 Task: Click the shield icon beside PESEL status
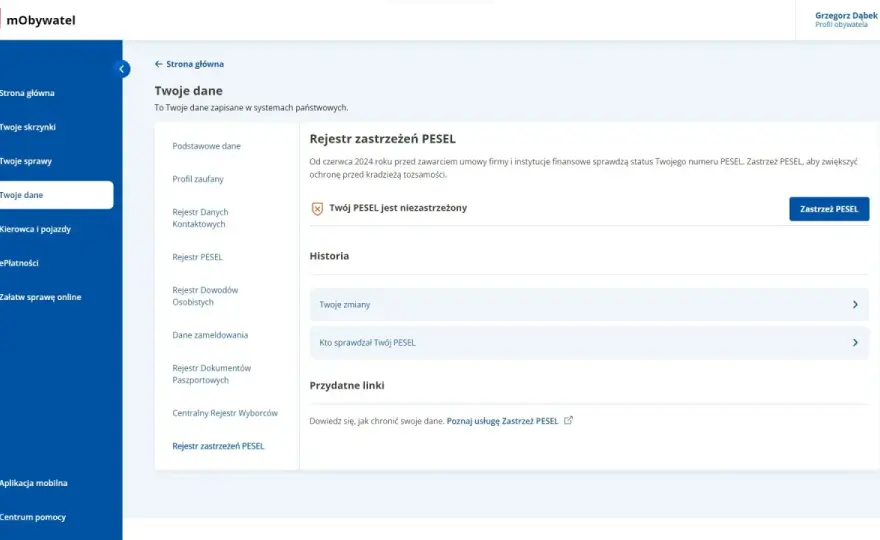317,209
